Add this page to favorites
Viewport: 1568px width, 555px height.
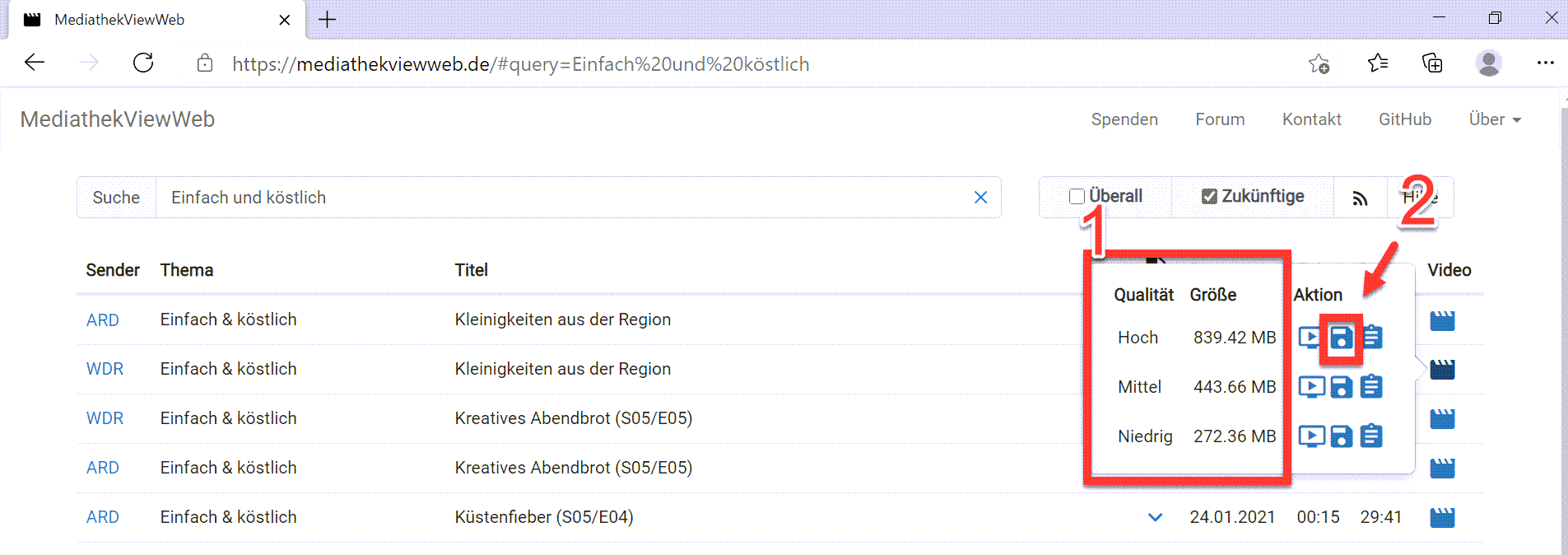coord(1319,63)
